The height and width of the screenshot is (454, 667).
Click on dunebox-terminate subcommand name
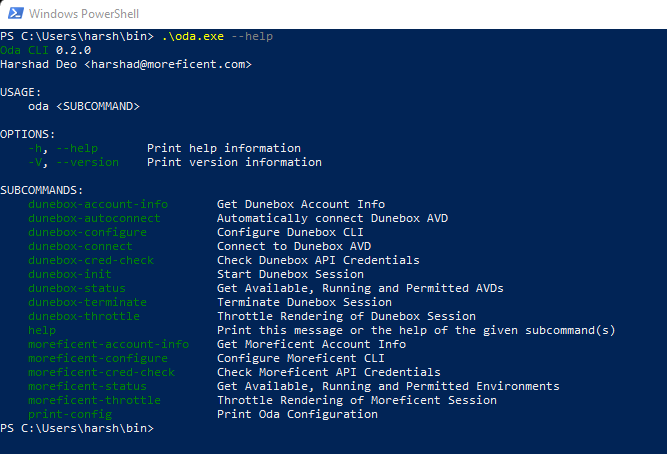pyautogui.click(x=87, y=302)
